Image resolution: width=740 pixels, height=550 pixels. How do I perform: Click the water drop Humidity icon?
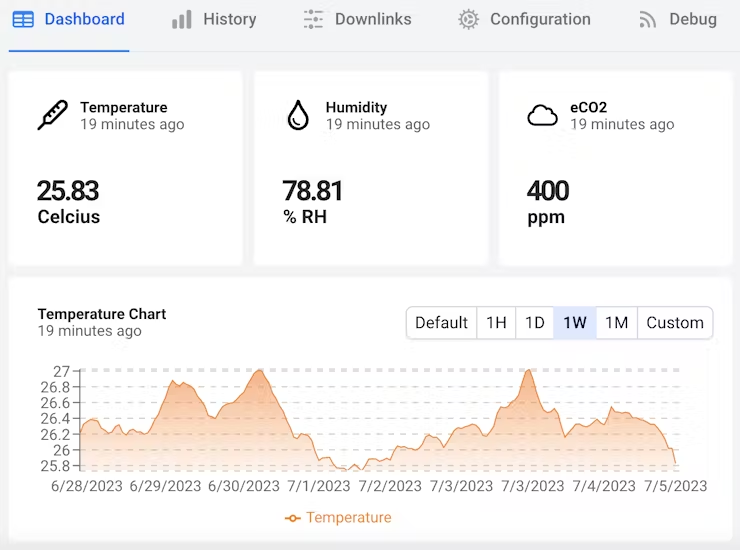tap(298, 115)
